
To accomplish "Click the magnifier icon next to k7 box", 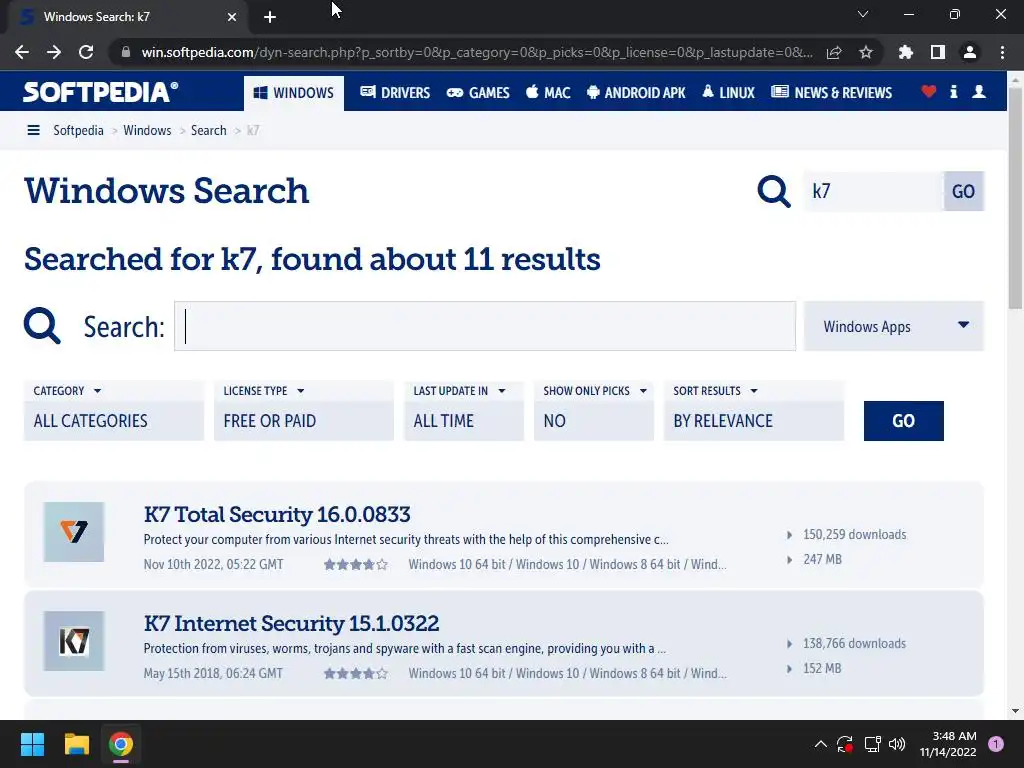I will [774, 191].
